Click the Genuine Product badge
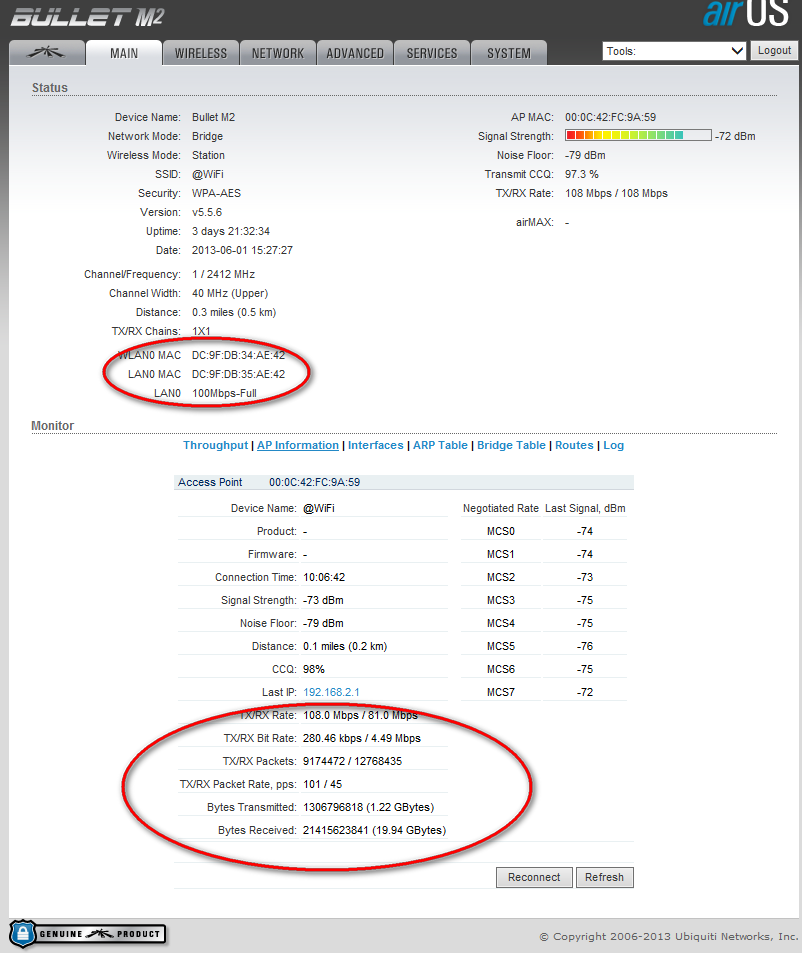The height and width of the screenshot is (953, 802). (88, 934)
